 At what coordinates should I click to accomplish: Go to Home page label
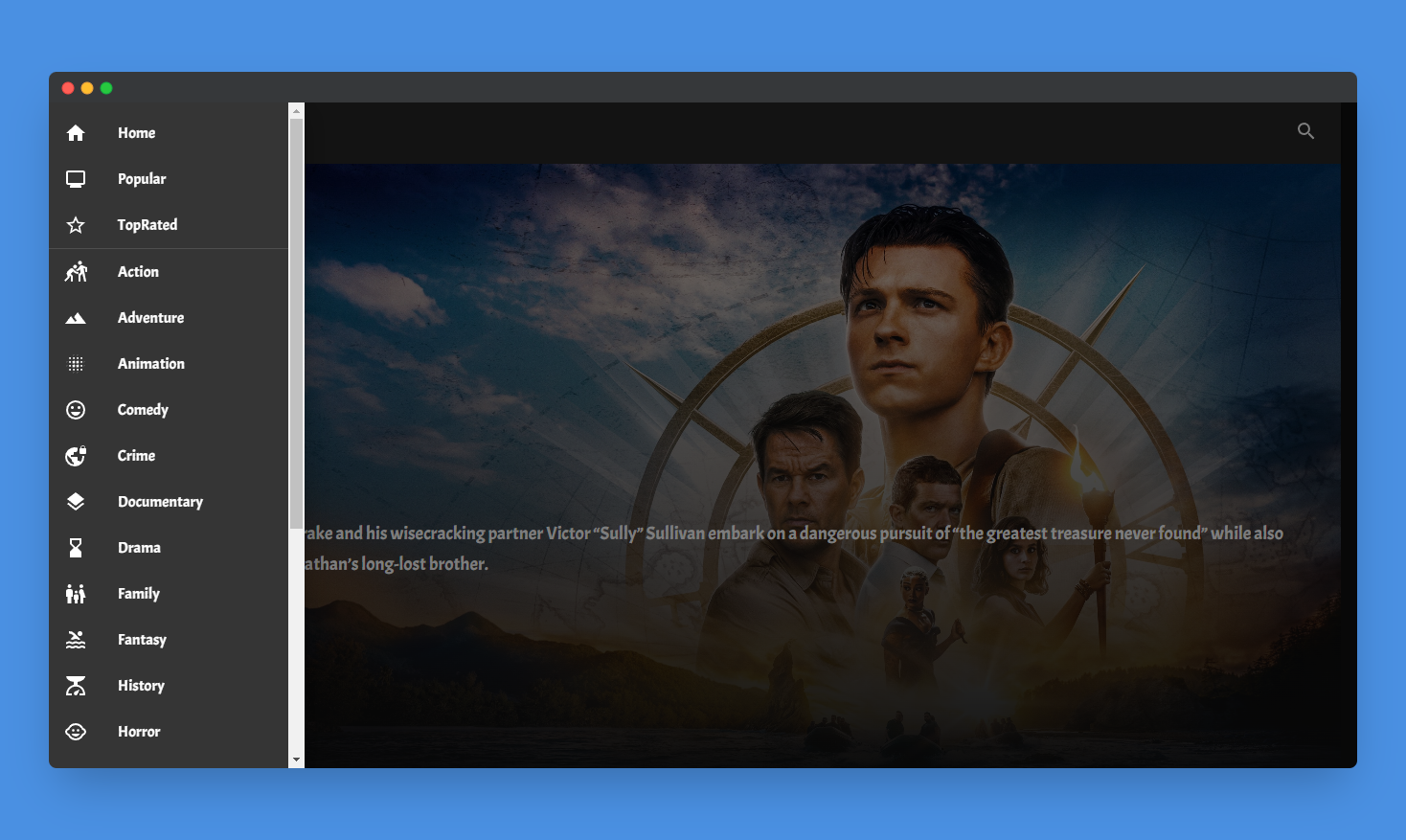(x=136, y=133)
